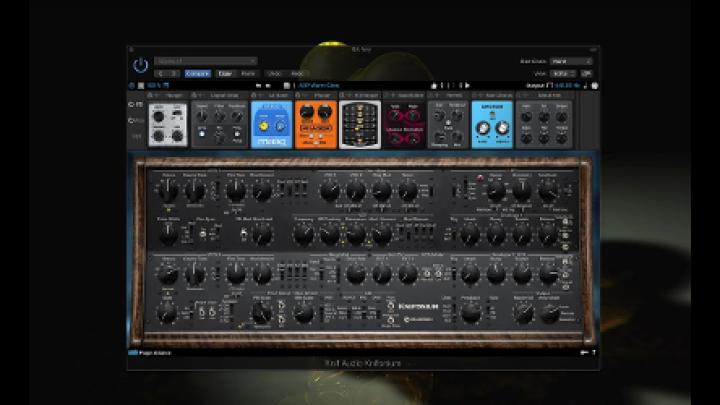Click the Ring Mod mixer knob
This screenshot has width=720, height=405.
coord(381,191)
